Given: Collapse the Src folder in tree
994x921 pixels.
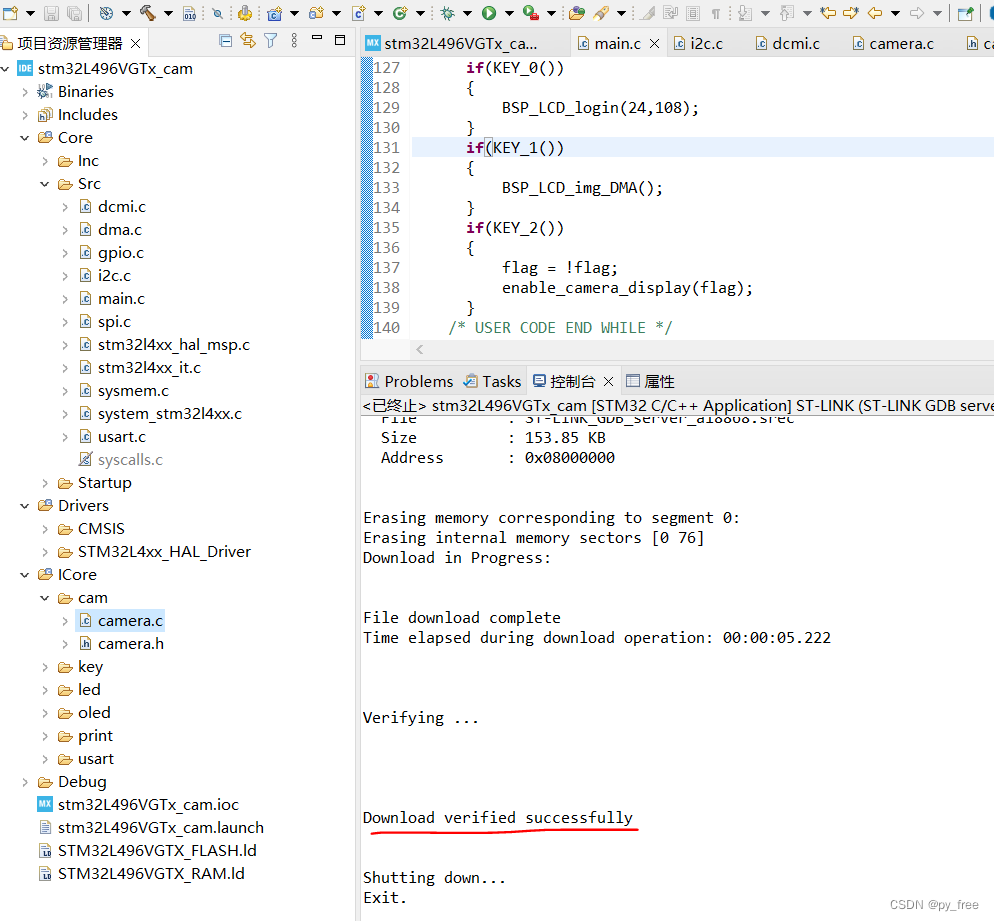Looking at the screenshot, I should coord(45,184).
